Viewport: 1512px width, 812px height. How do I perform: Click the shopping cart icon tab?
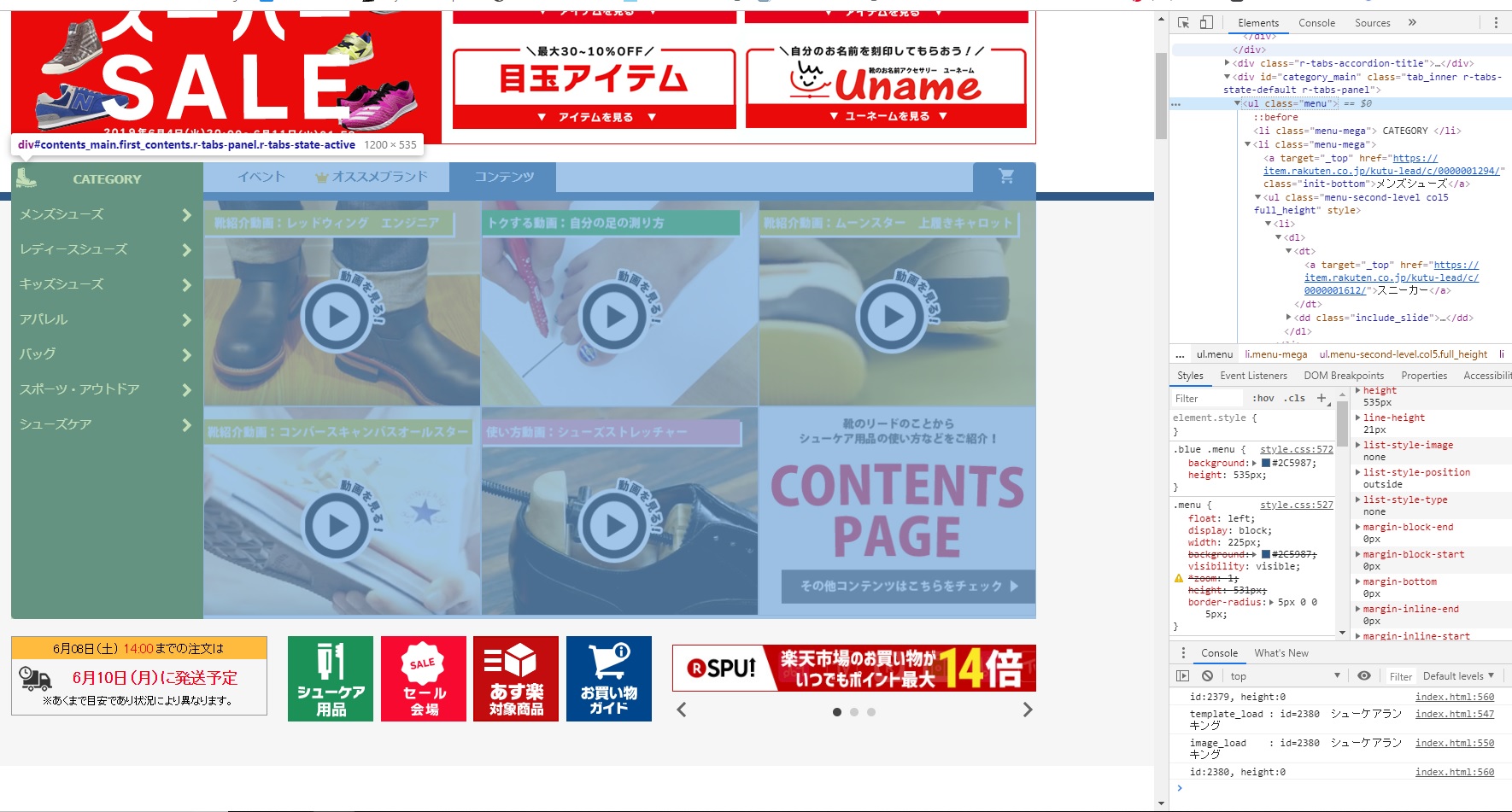point(1005,177)
